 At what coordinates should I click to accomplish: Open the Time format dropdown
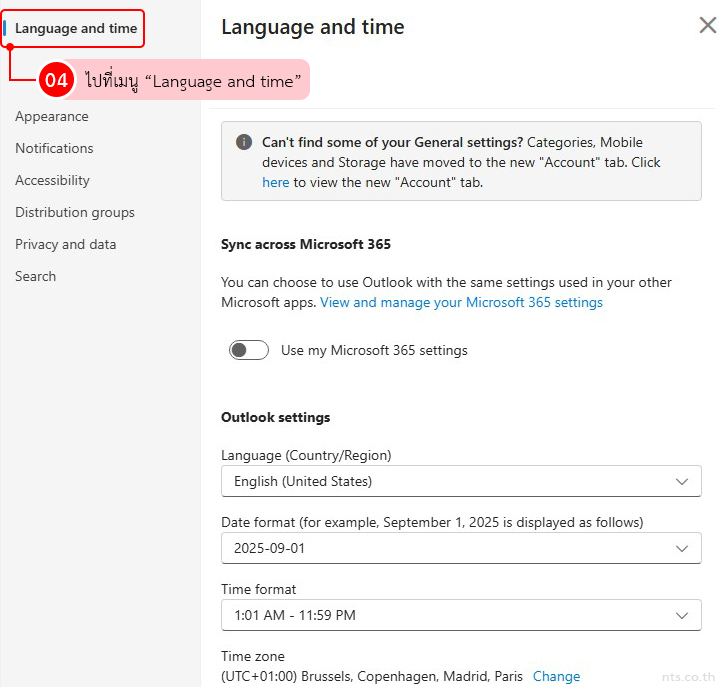click(x=461, y=615)
